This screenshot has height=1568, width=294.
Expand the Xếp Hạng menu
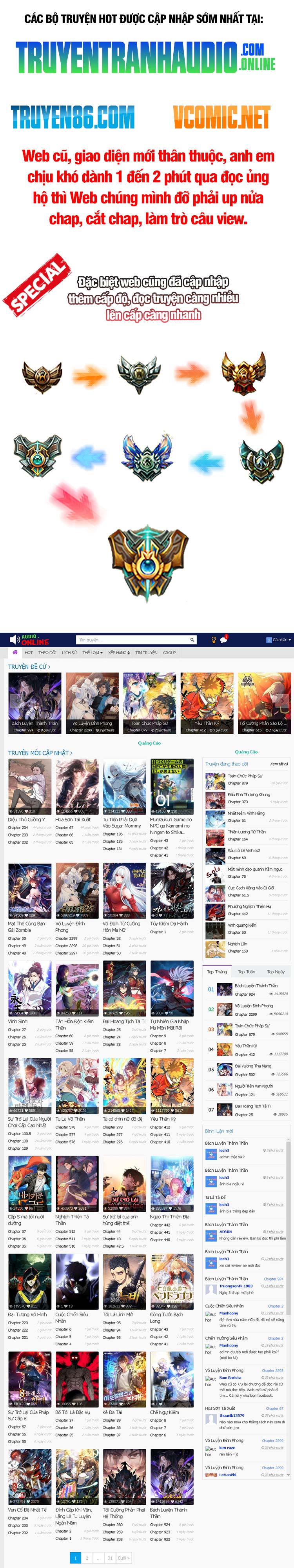pos(119,653)
